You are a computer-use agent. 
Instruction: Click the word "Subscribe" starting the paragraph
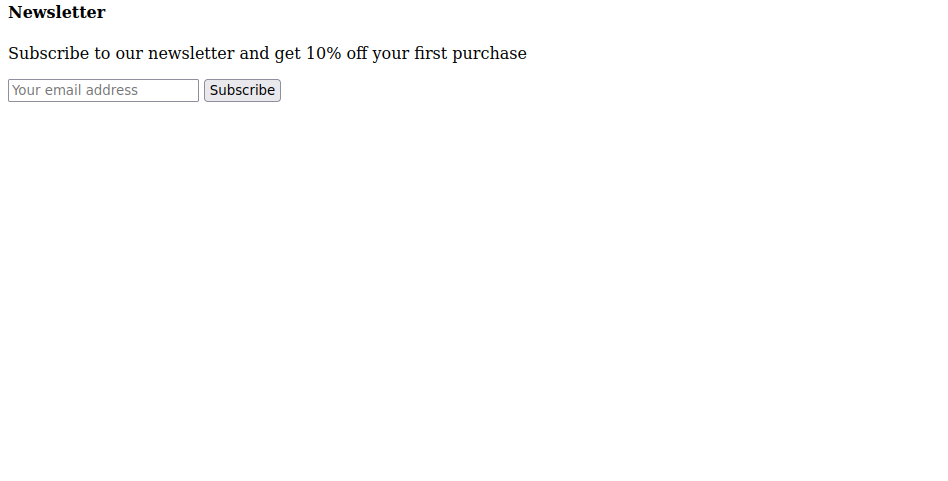[49, 53]
